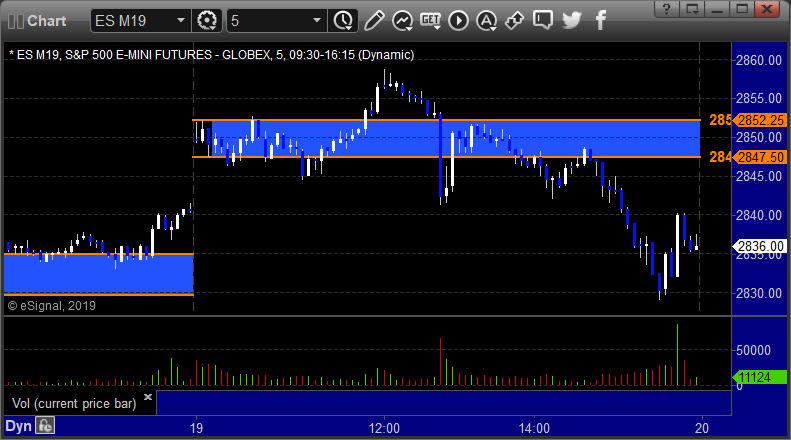Open the comment speech bubble icon
Viewport: 791px width, 440px height.
coord(543,21)
